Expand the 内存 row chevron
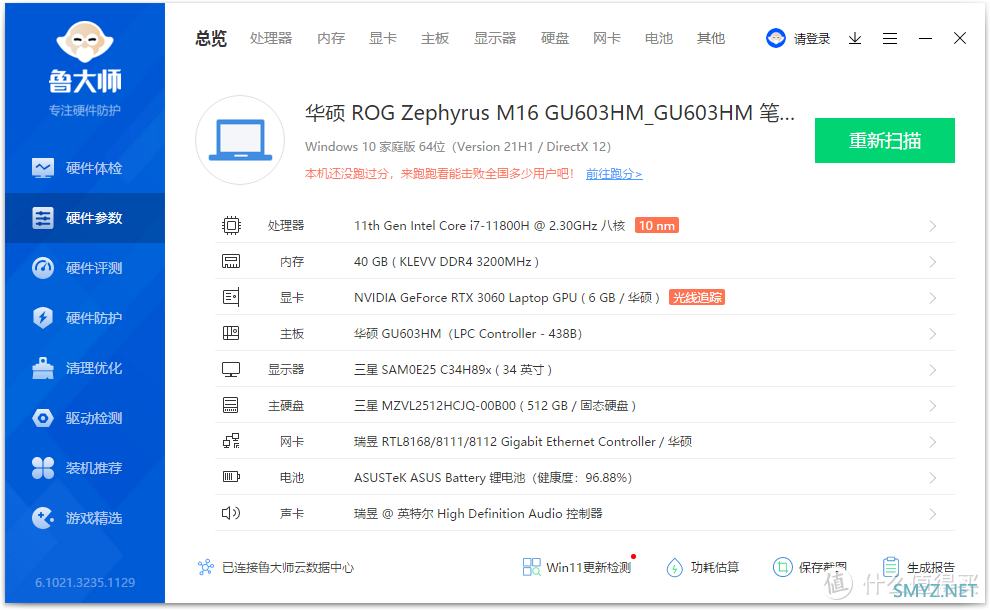990x610 pixels. pos(933,262)
